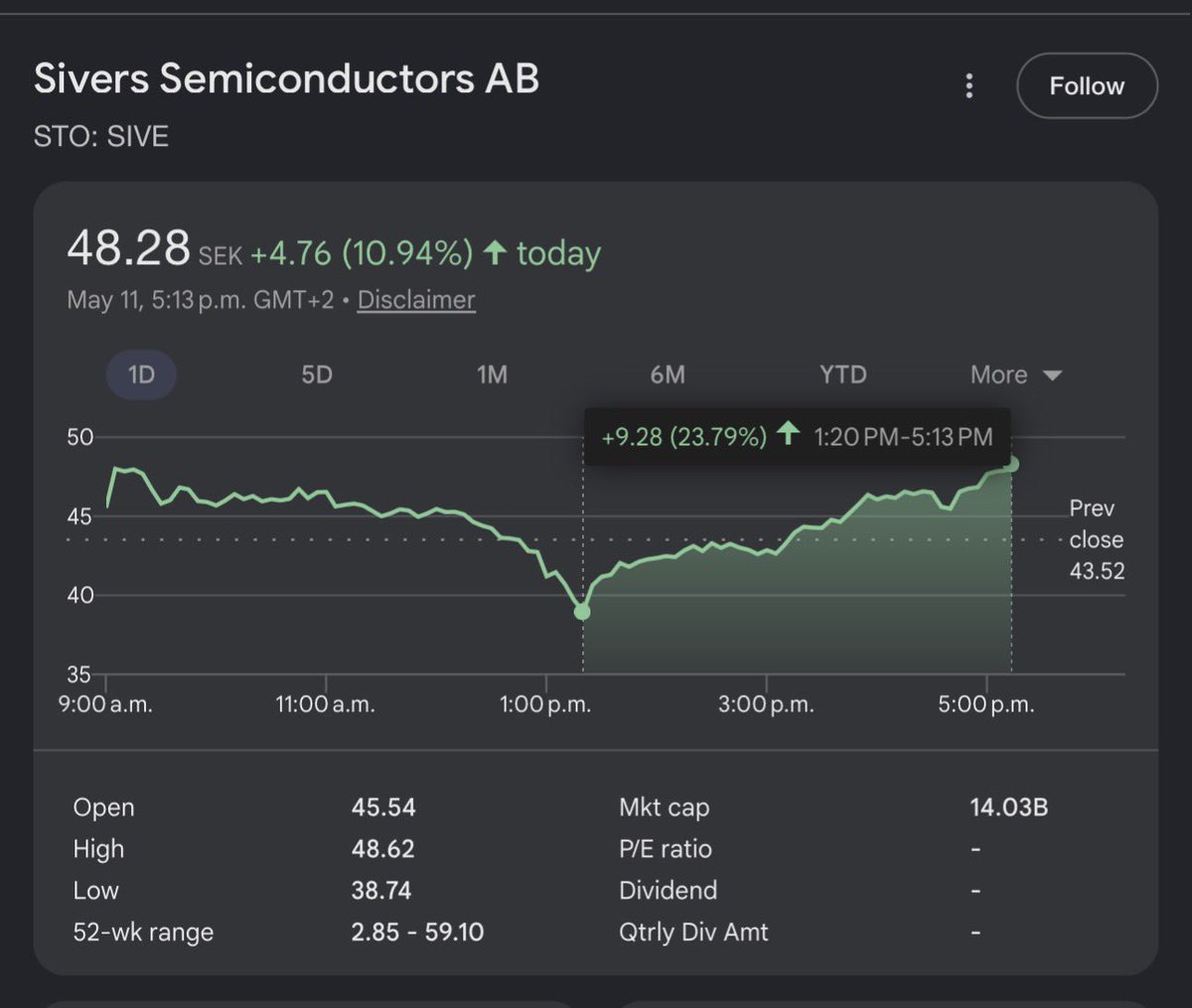Follow Sivers Semiconductors AB stock
The image size is (1192, 1008).
pyautogui.click(x=1087, y=86)
